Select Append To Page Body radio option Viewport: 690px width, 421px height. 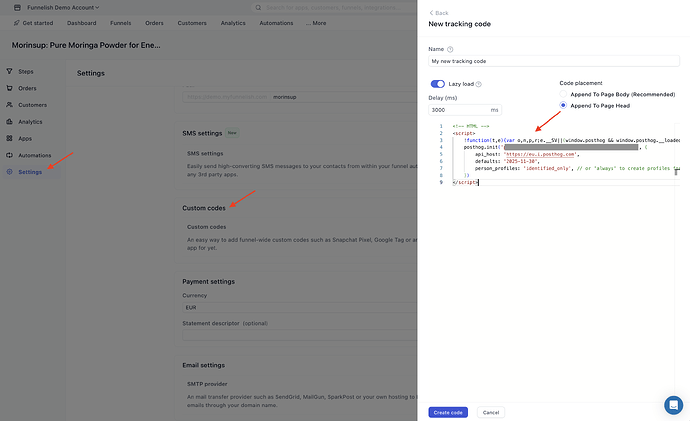[564, 94]
